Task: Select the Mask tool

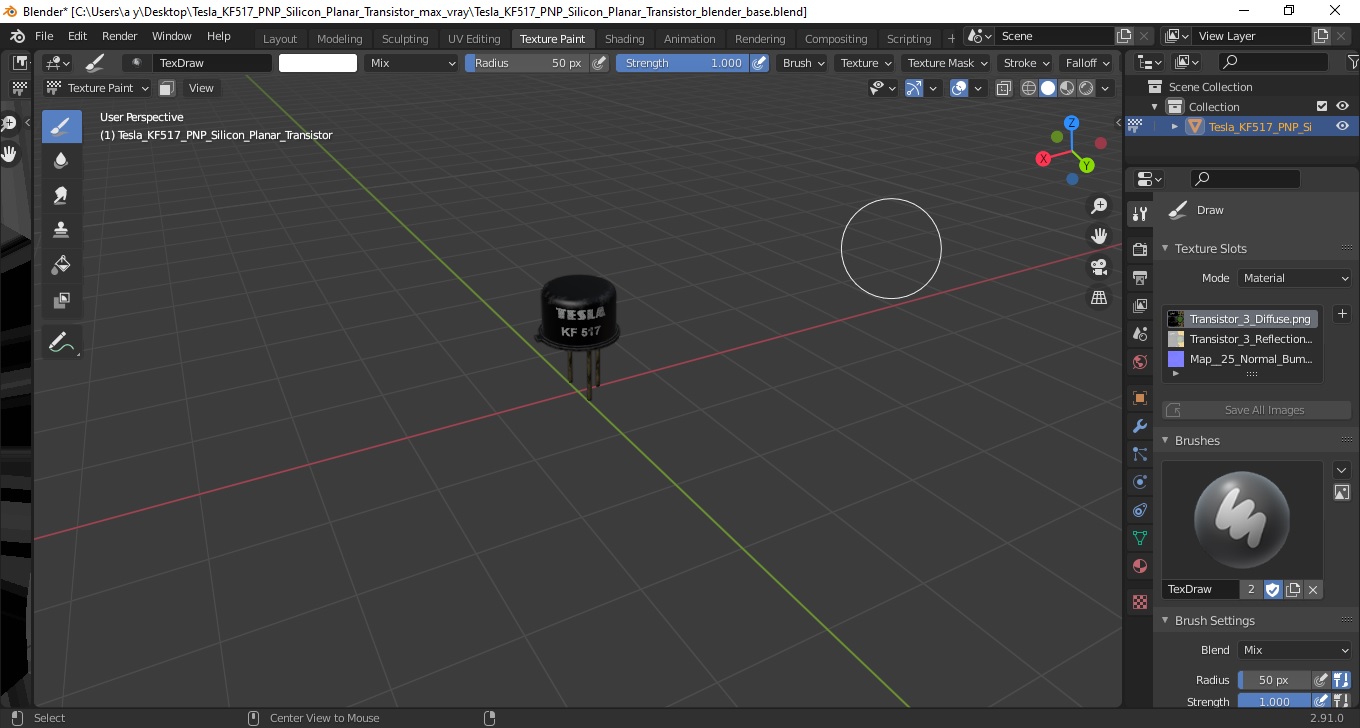Action: pos(61,300)
